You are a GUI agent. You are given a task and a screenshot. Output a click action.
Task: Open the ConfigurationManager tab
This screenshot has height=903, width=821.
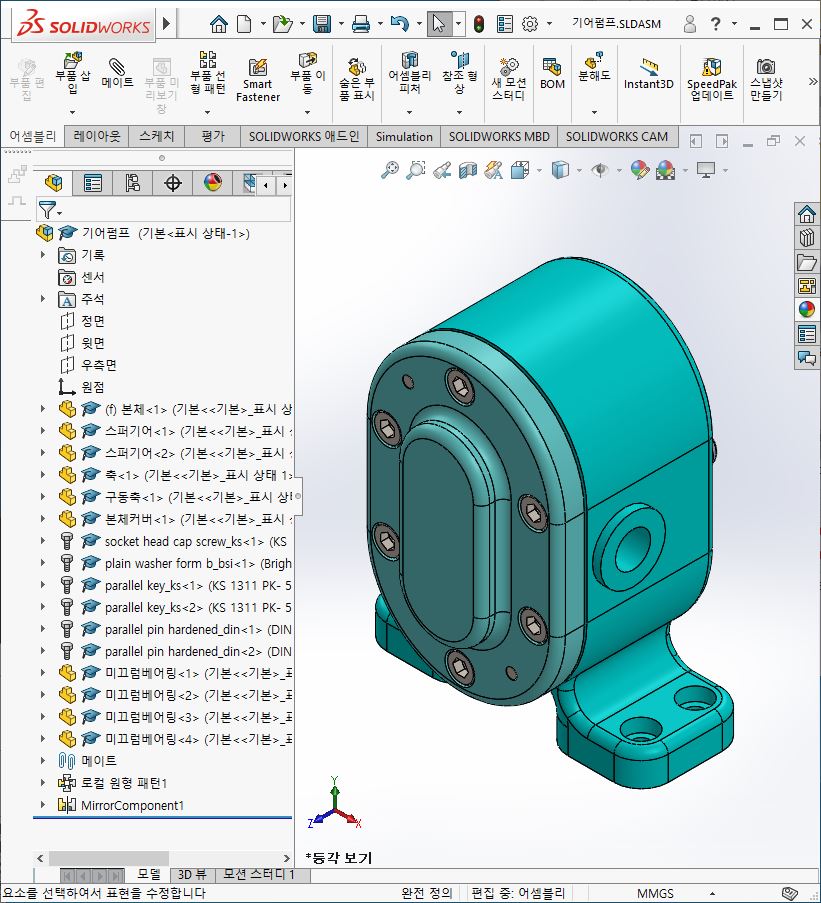(132, 183)
